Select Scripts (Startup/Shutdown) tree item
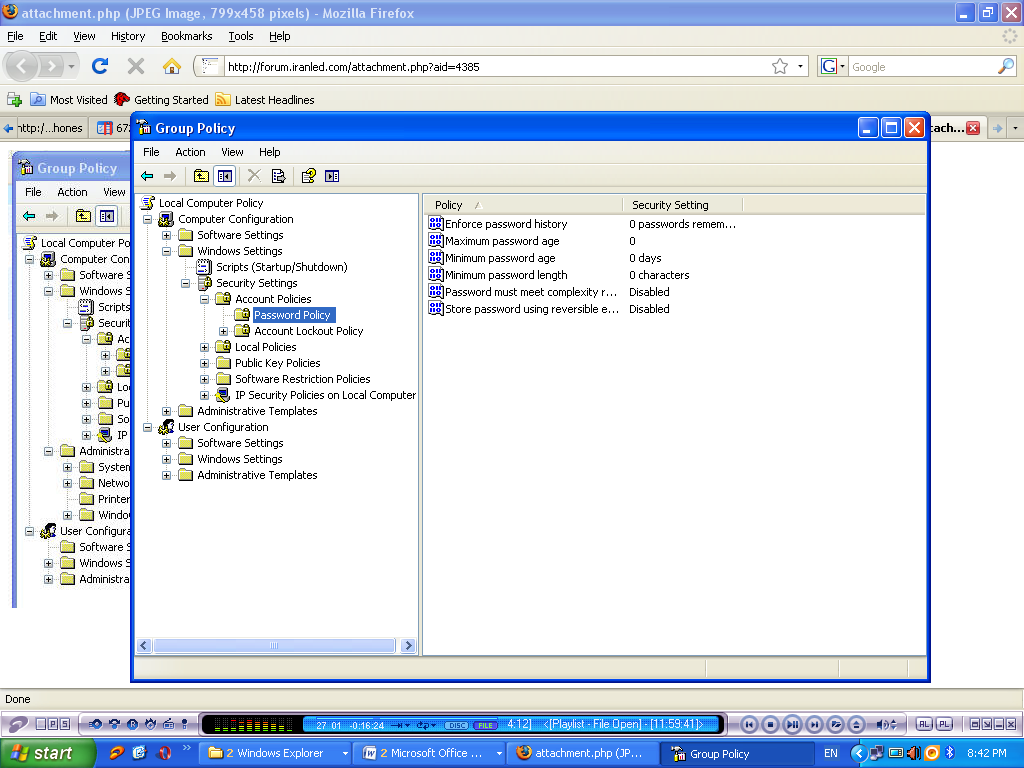This screenshot has width=1024, height=768. (281, 267)
